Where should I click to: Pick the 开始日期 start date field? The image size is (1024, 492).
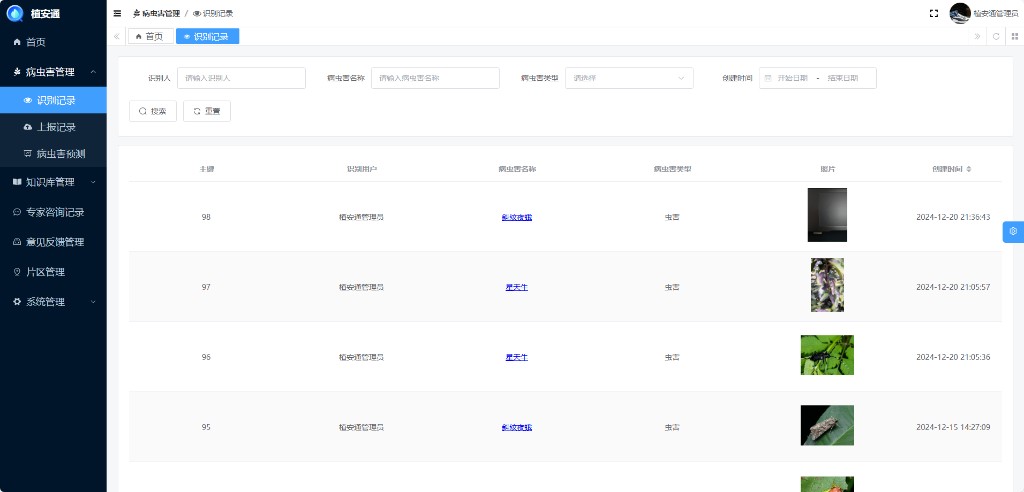point(792,78)
